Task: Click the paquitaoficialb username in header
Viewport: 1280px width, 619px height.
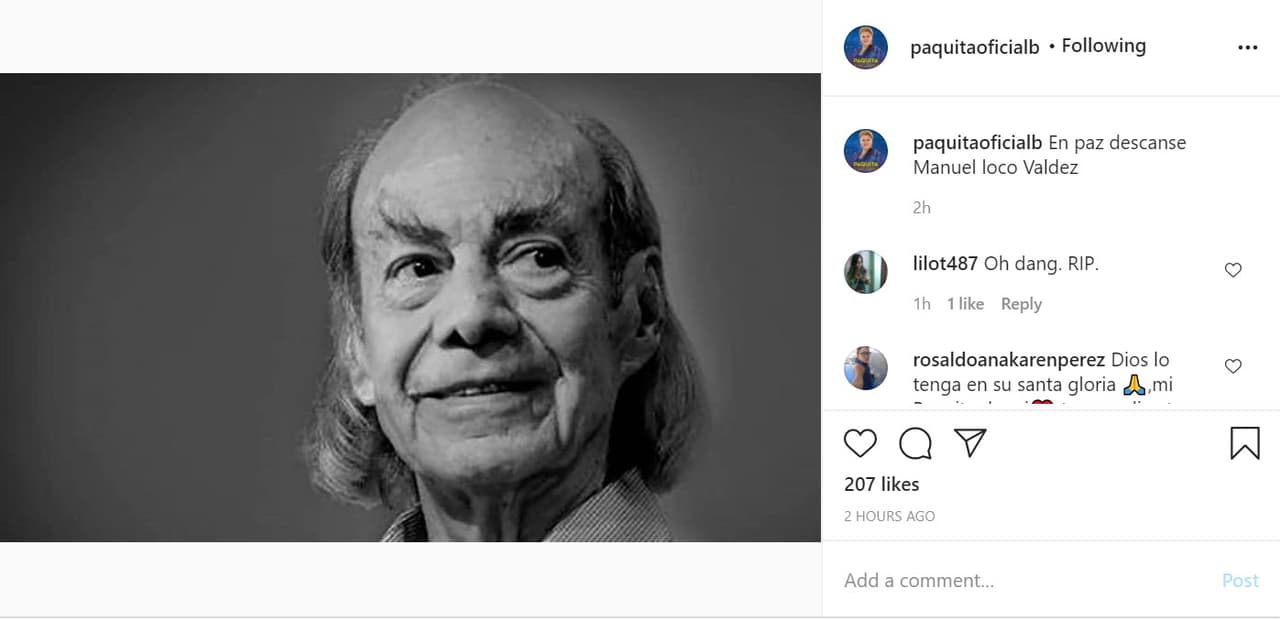Action: (x=974, y=47)
